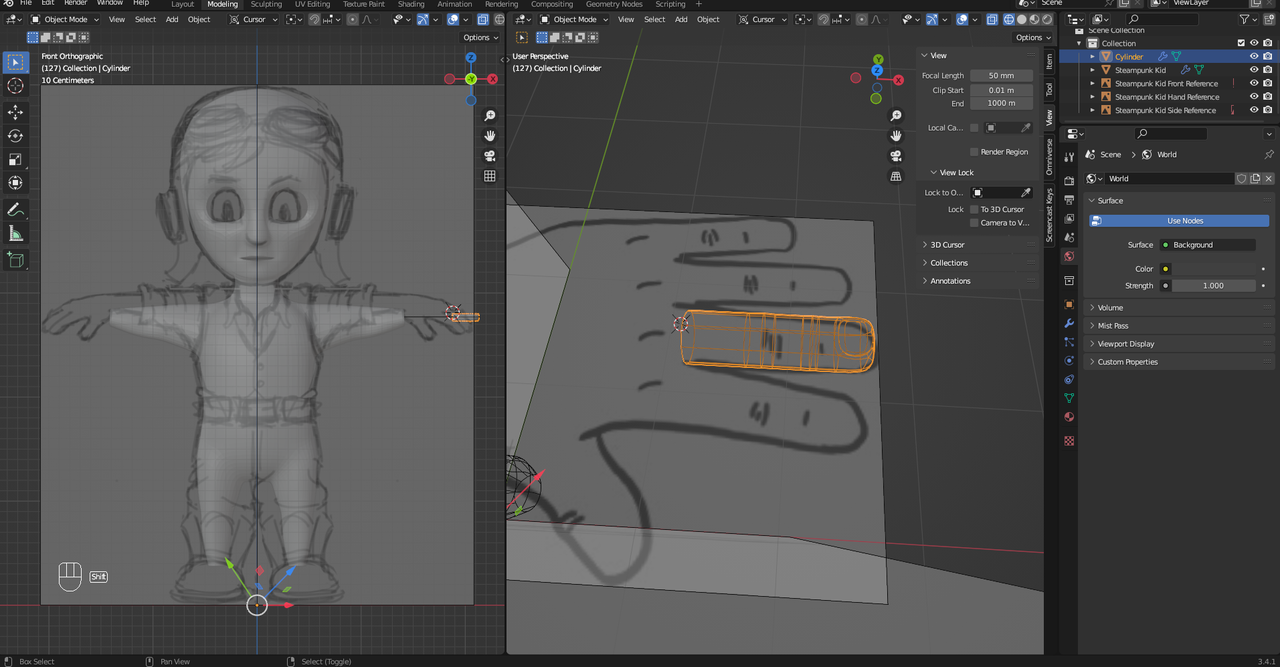Select the Rotate tool in left toolbar
This screenshot has width=1280, height=667.
pos(15,136)
